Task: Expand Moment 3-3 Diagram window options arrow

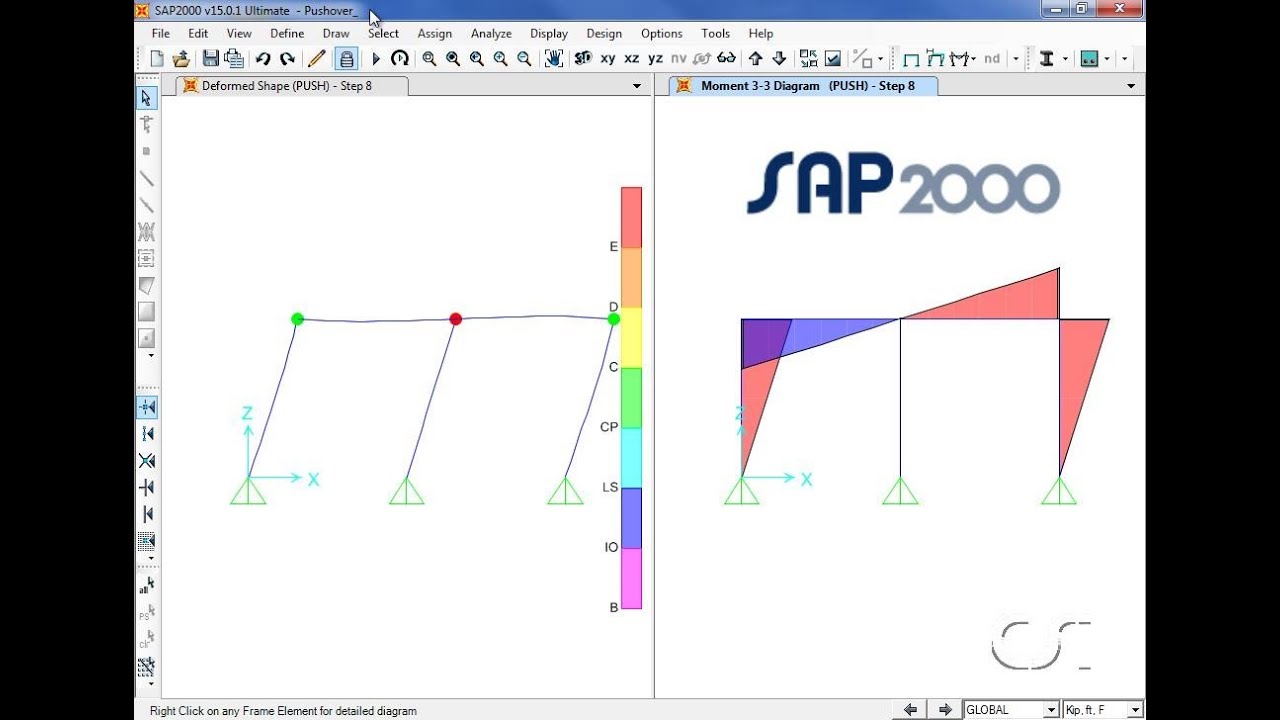Action: (x=1131, y=86)
